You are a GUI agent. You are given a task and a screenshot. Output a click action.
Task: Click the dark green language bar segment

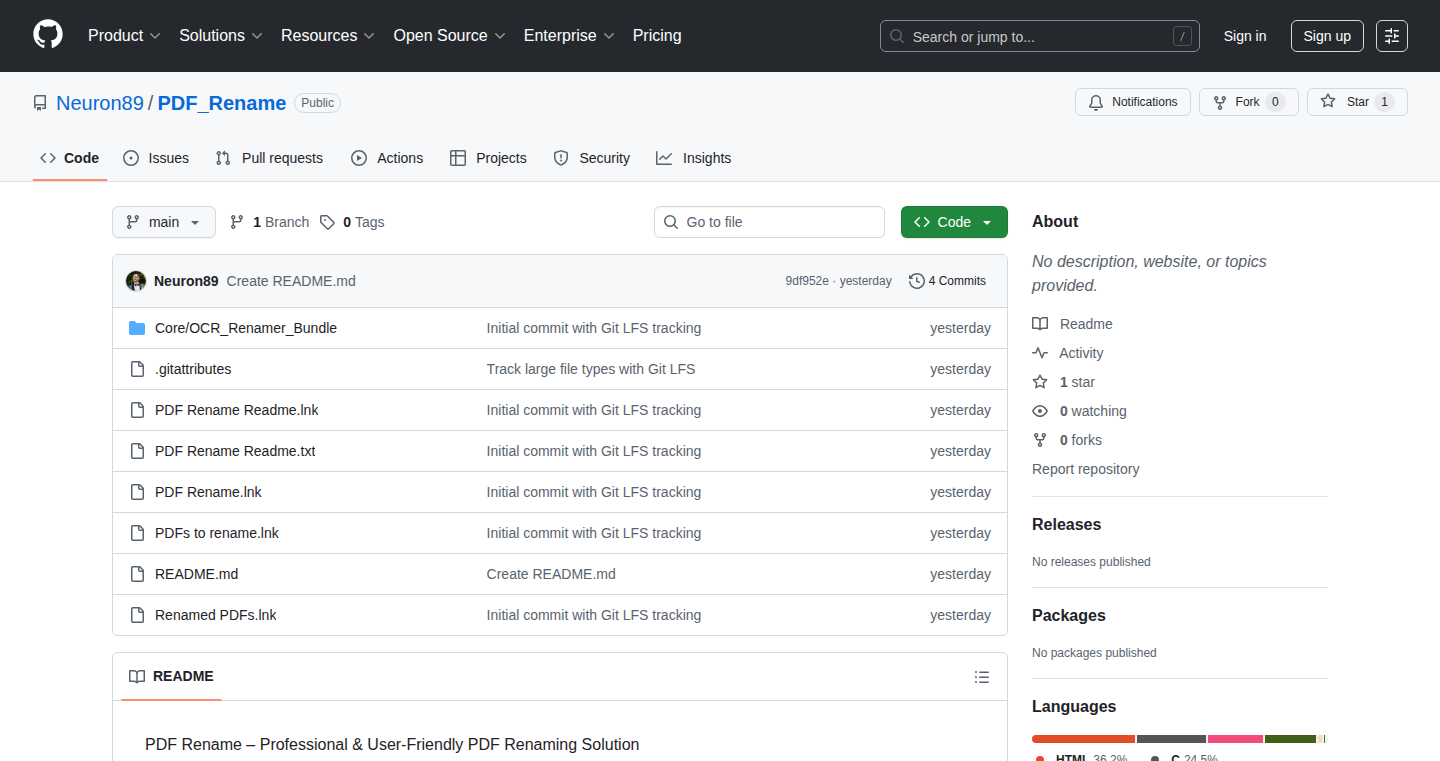tap(1290, 739)
